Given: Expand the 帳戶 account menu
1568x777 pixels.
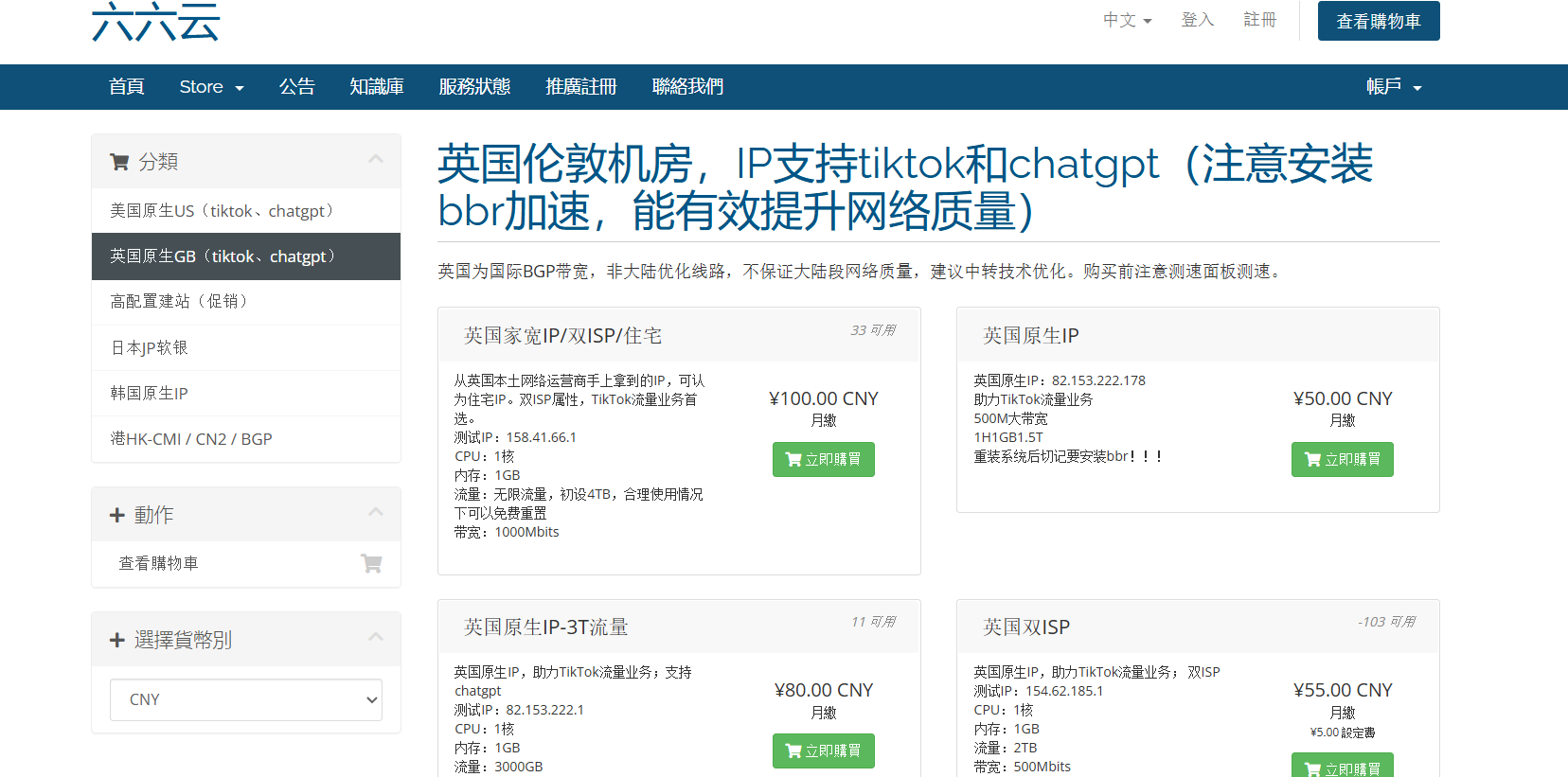Looking at the screenshot, I should point(1393,87).
